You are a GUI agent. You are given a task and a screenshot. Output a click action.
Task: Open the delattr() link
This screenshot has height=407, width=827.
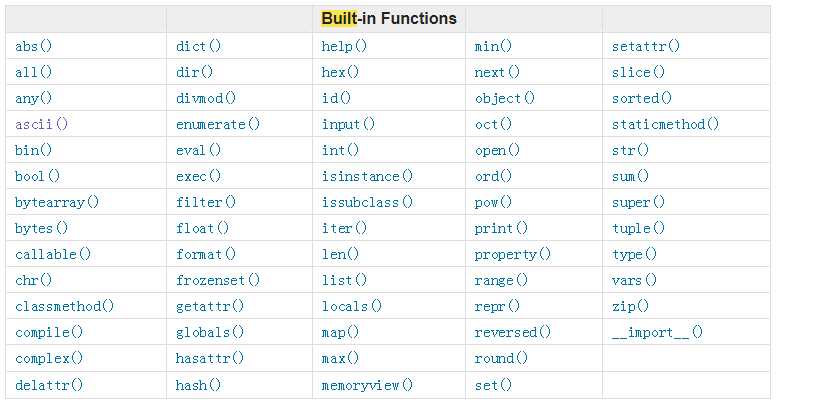click(x=49, y=385)
